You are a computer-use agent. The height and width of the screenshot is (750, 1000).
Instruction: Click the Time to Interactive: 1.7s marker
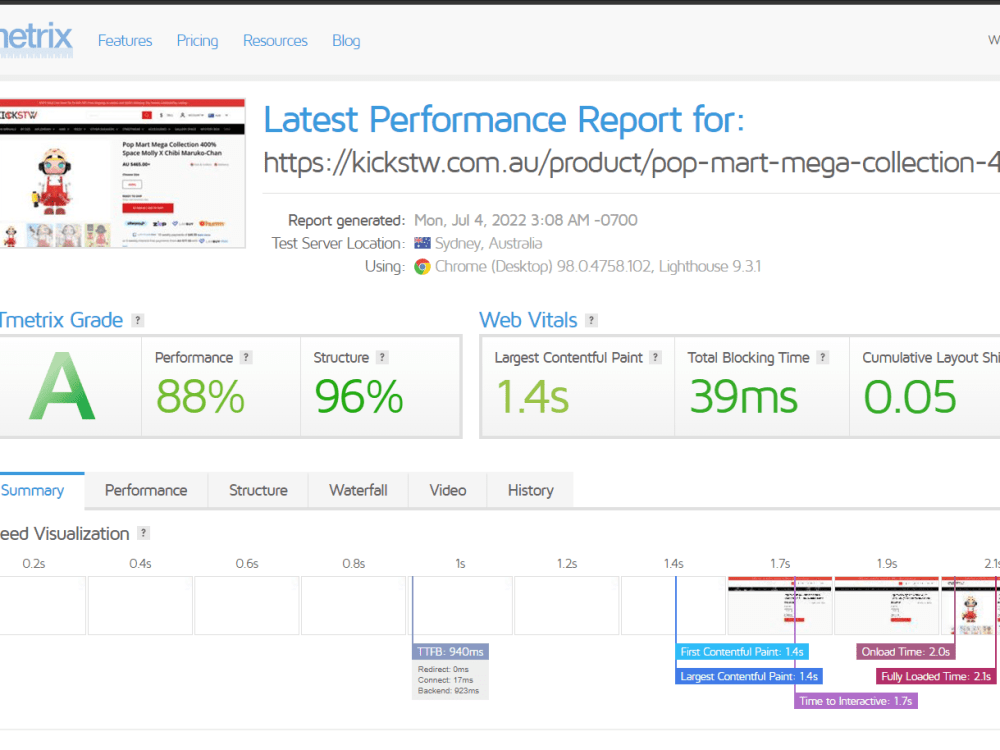click(856, 701)
